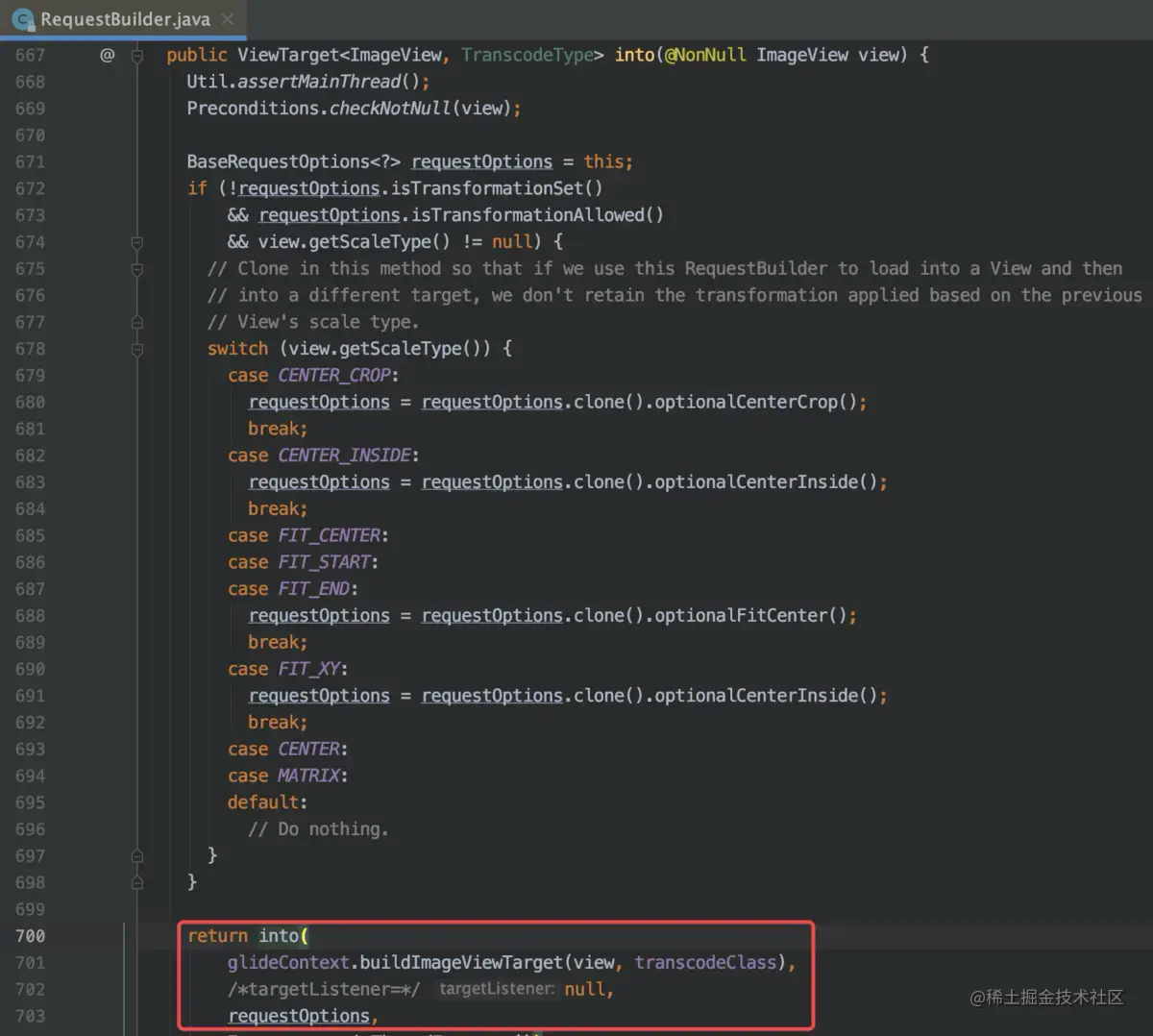The width and height of the screenshot is (1153, 1036).
Task: Collapse the switch block fold at line 678
Action: (137, 349)
